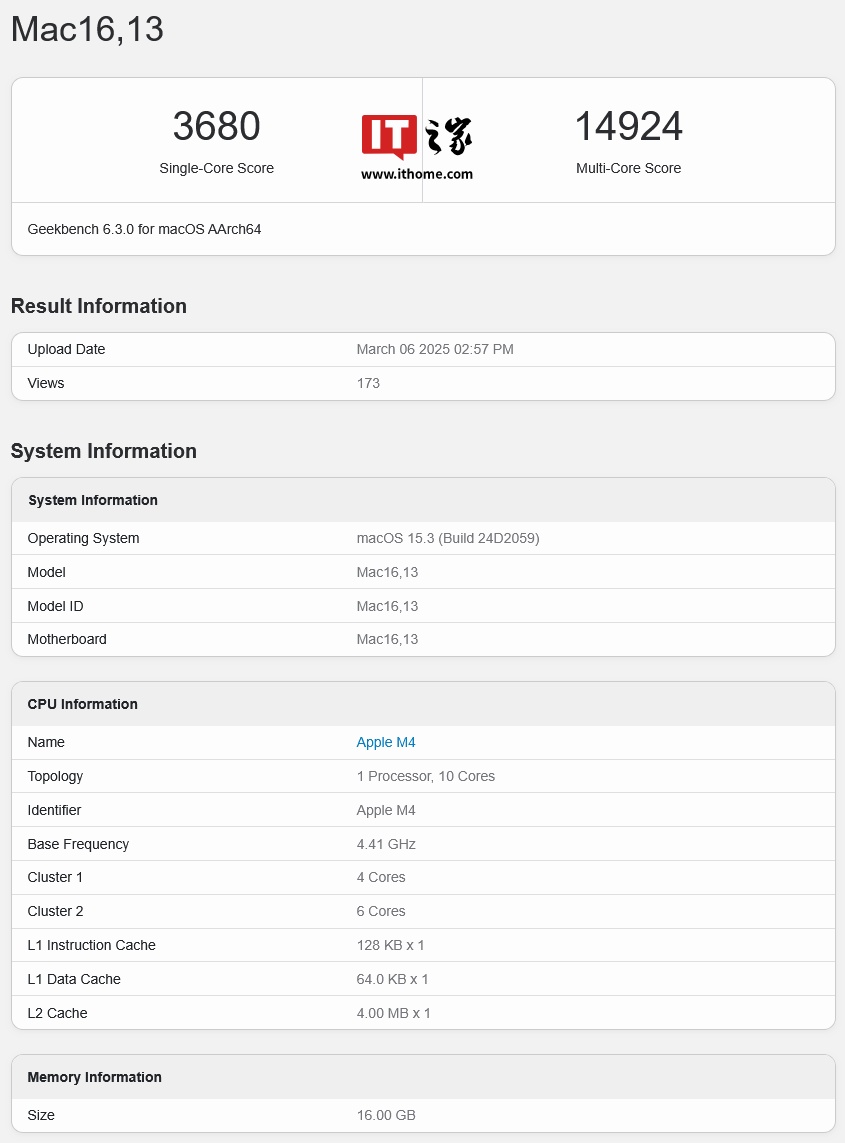Click the Single-Core Score label

tap(217, 168)
